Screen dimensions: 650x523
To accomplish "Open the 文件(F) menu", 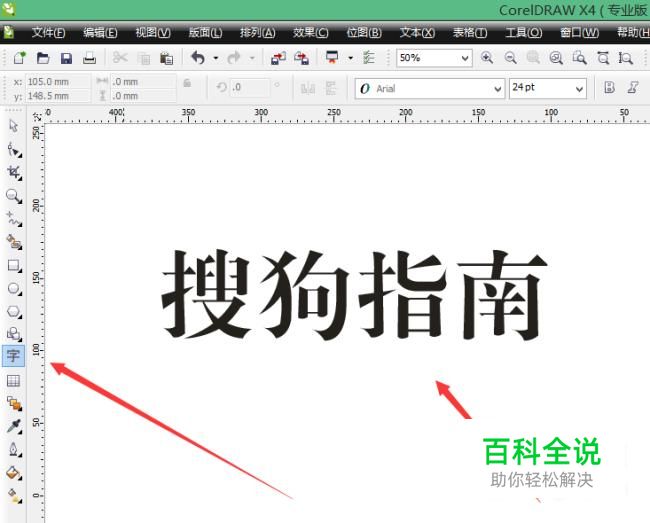I will click(48, 32).
